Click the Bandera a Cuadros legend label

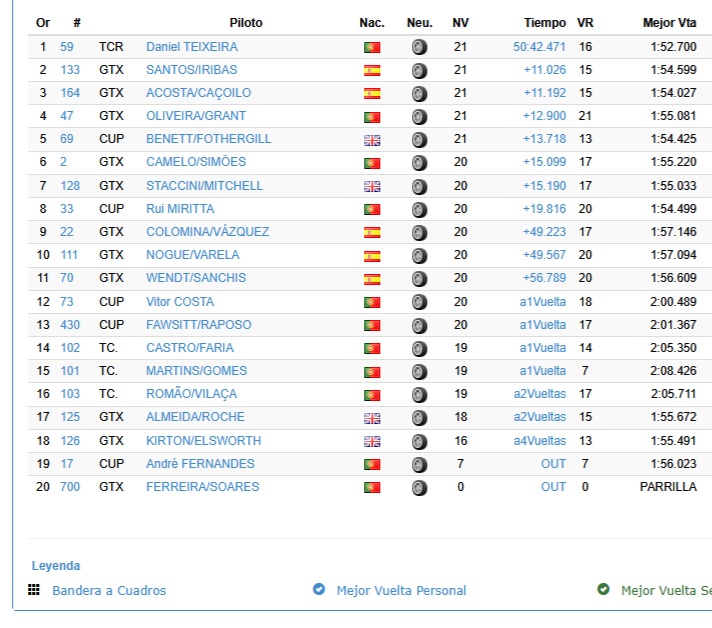click(109, 591)
